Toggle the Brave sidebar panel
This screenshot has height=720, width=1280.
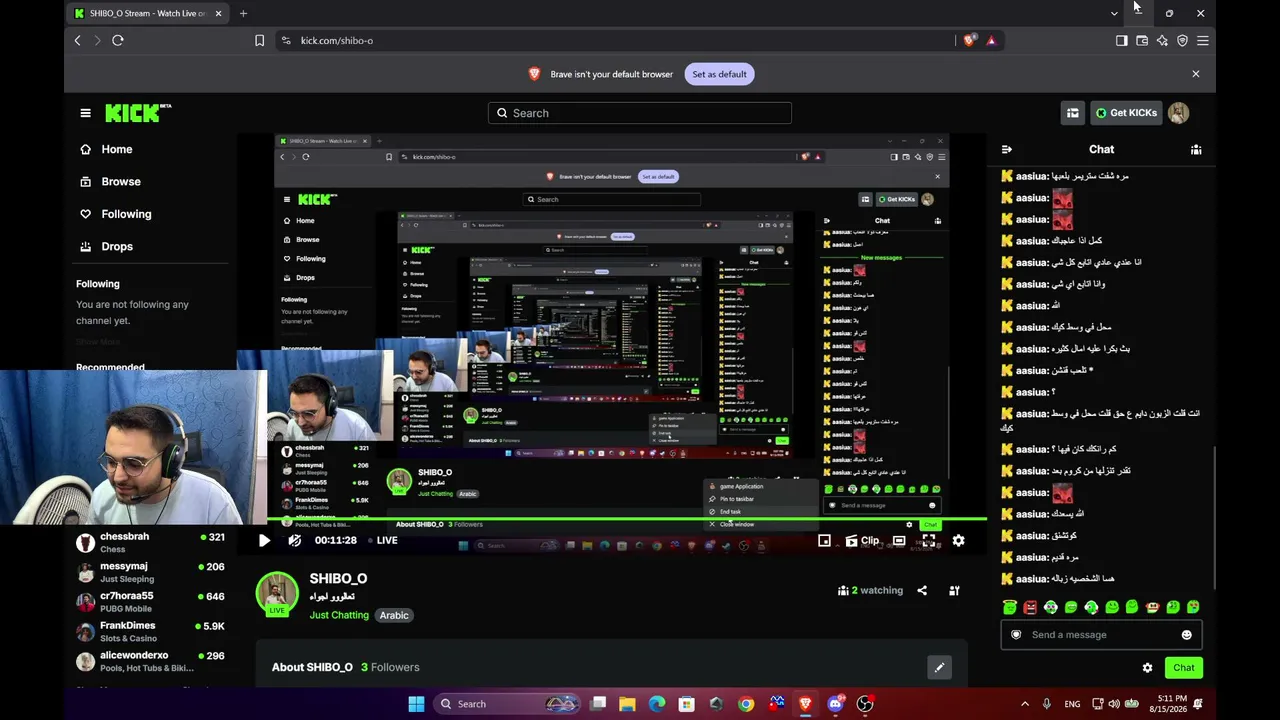click(x=1121, y=40)
